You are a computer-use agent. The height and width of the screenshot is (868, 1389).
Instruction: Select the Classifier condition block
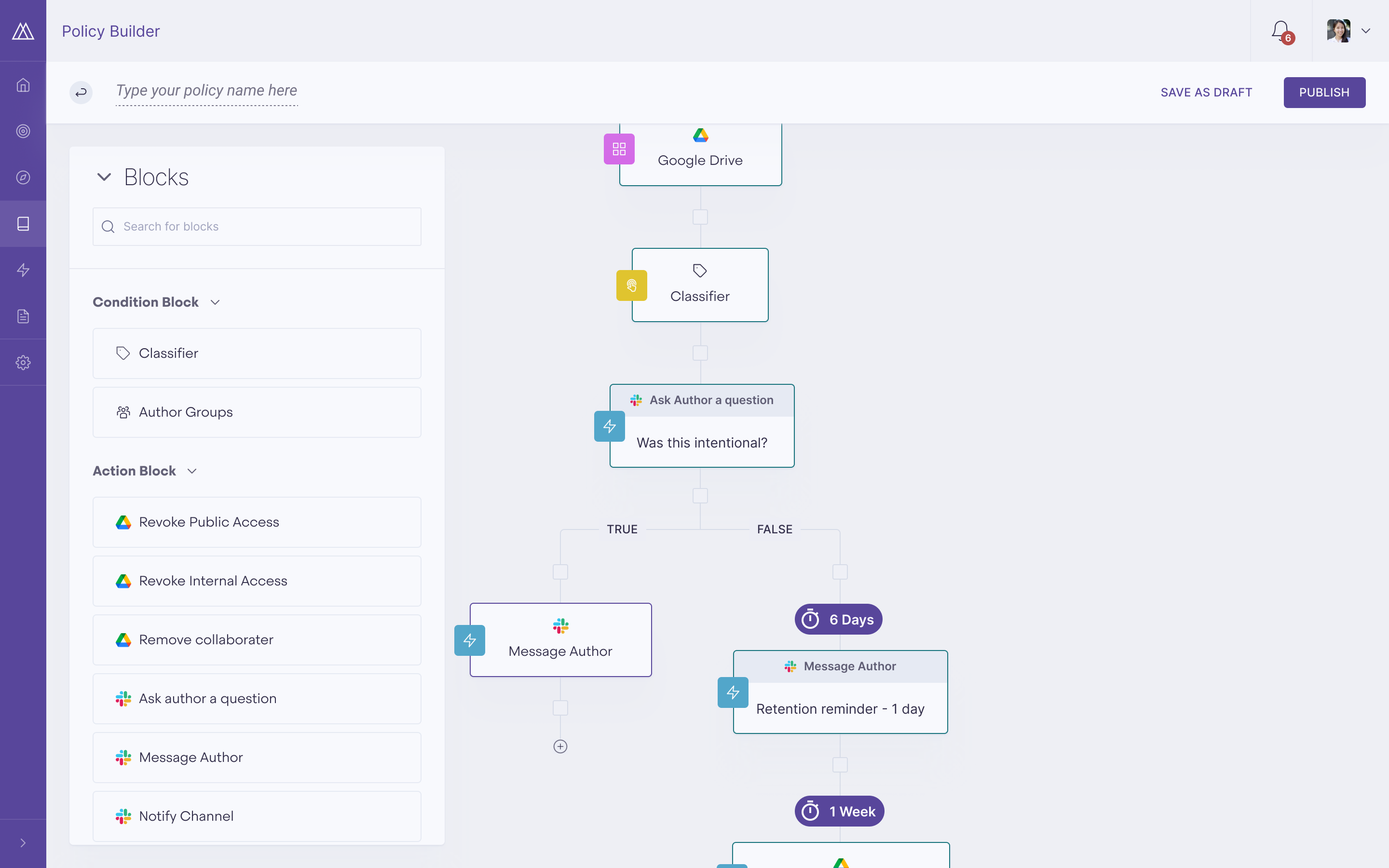(x=257, y=353)
